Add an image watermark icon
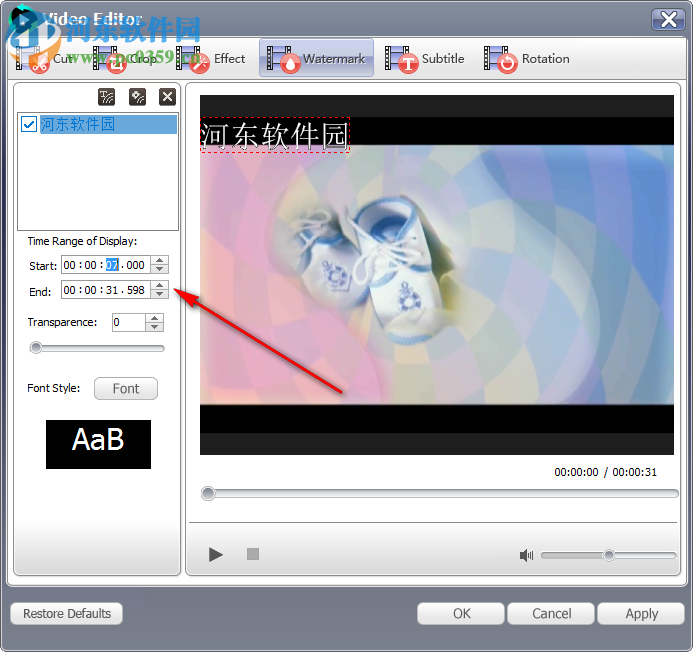The image size is (693, 652). coord(137,97)
